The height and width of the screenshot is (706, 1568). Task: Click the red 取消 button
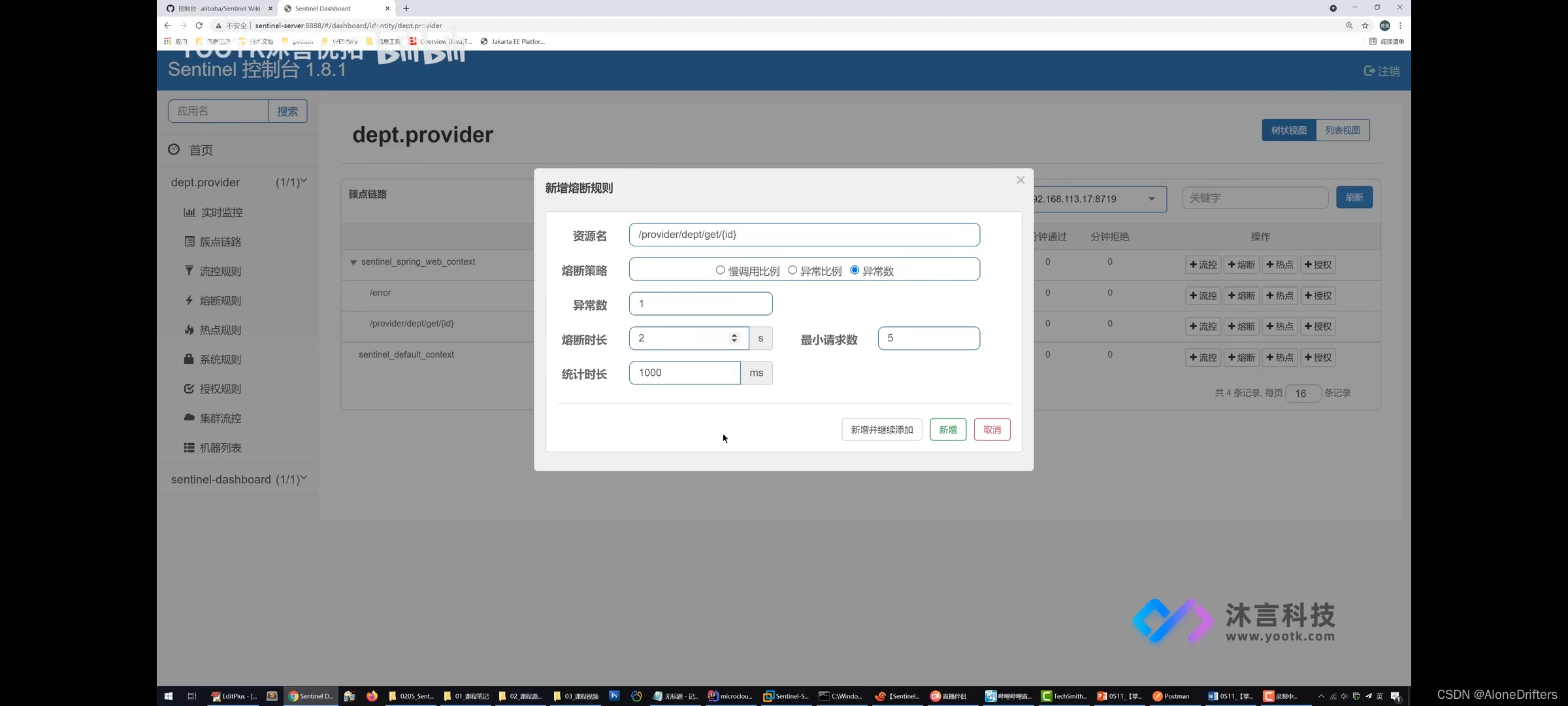992,429
